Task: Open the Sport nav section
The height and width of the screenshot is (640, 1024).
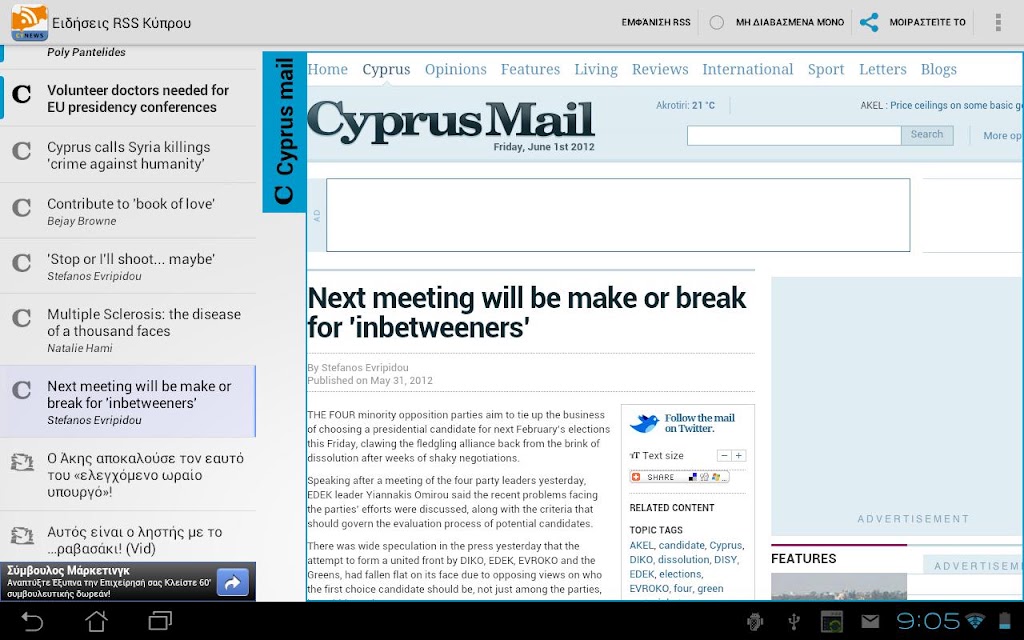Action: pos(826,69)
